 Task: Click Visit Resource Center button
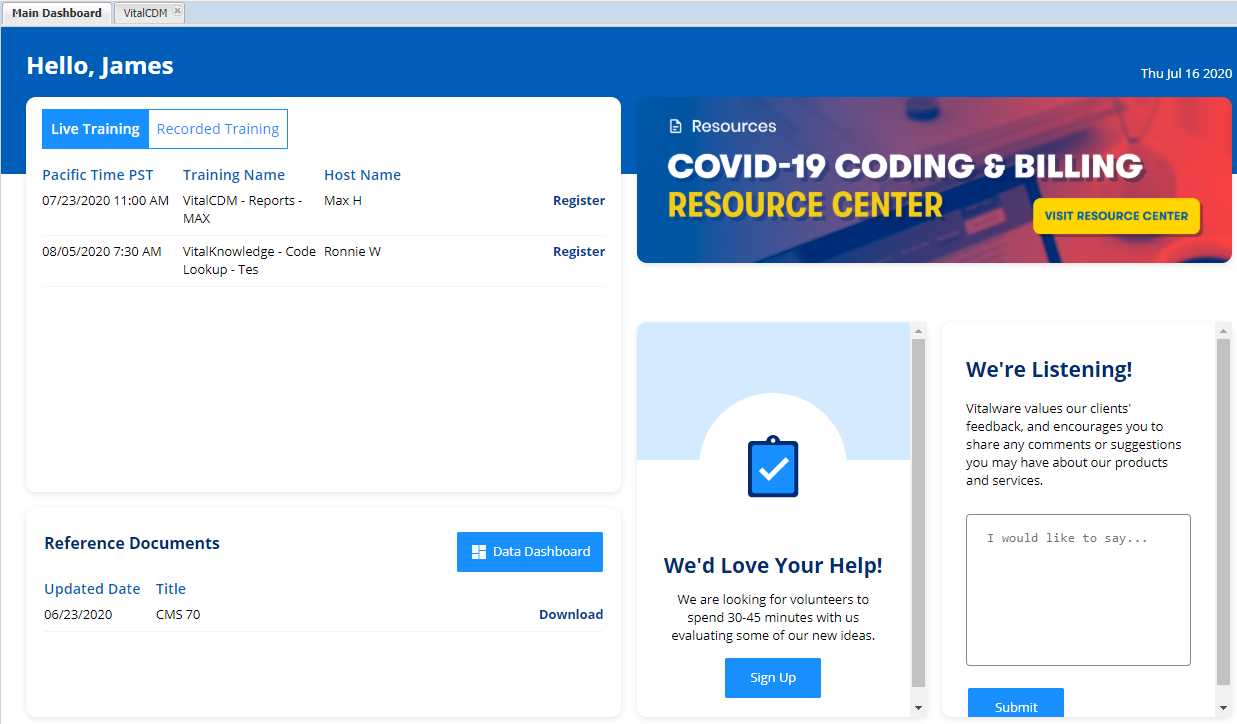point(1115,216)
